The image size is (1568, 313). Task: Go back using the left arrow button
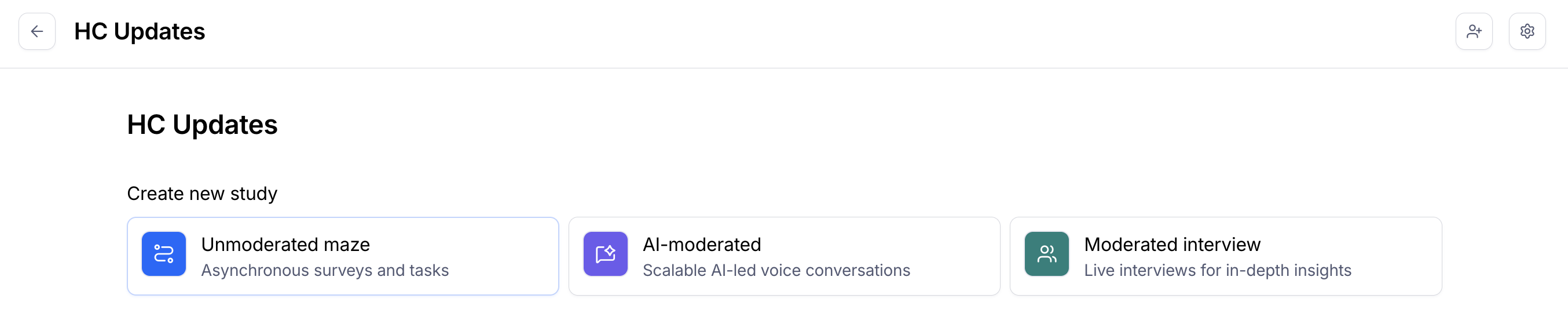tap(37, 31)
